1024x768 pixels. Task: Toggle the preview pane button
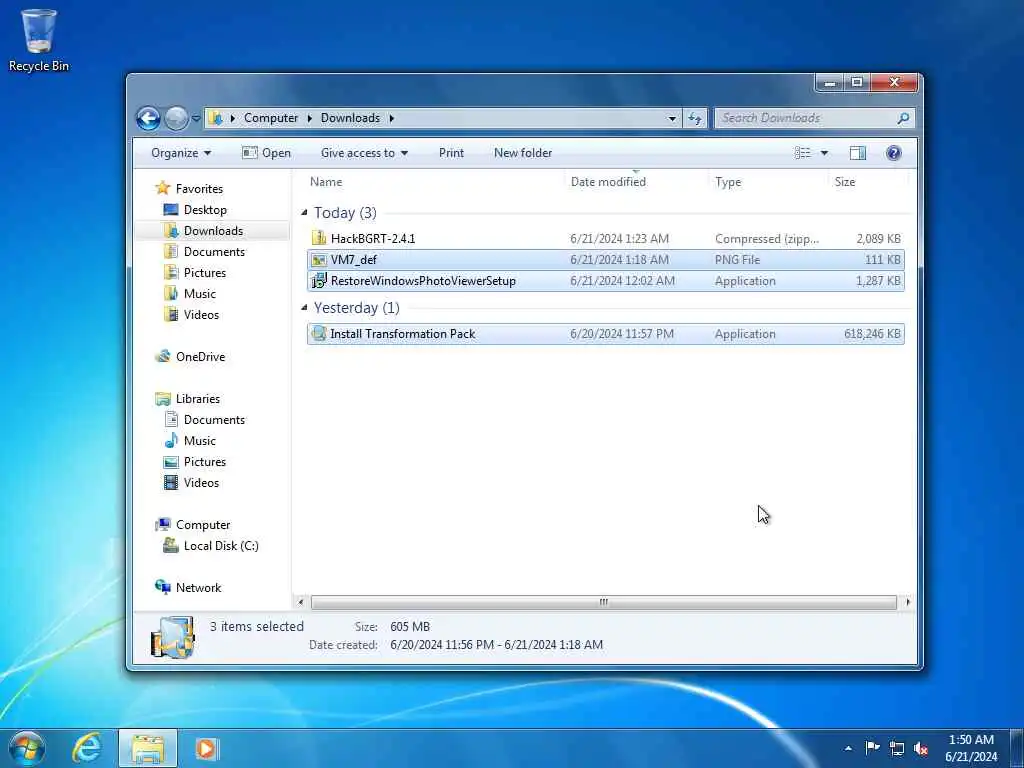click(857, 153)
